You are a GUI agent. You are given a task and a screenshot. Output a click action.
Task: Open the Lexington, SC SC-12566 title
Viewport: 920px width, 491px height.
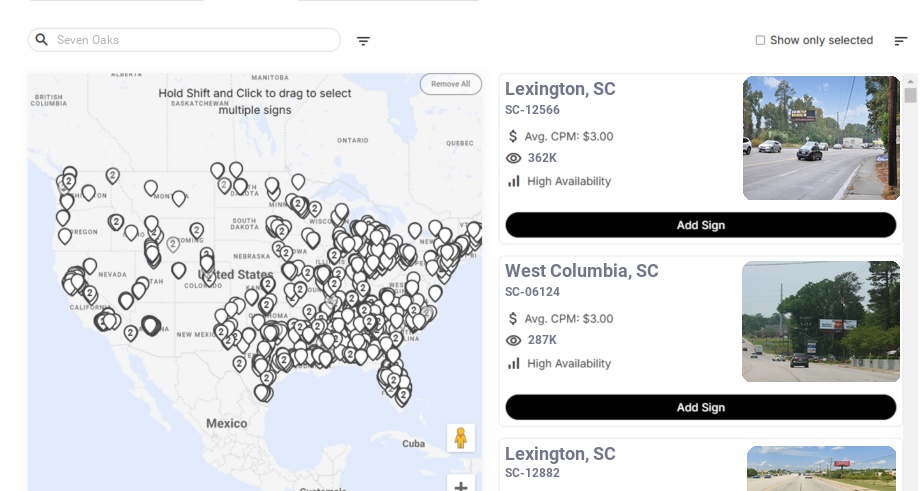point(560,89)
